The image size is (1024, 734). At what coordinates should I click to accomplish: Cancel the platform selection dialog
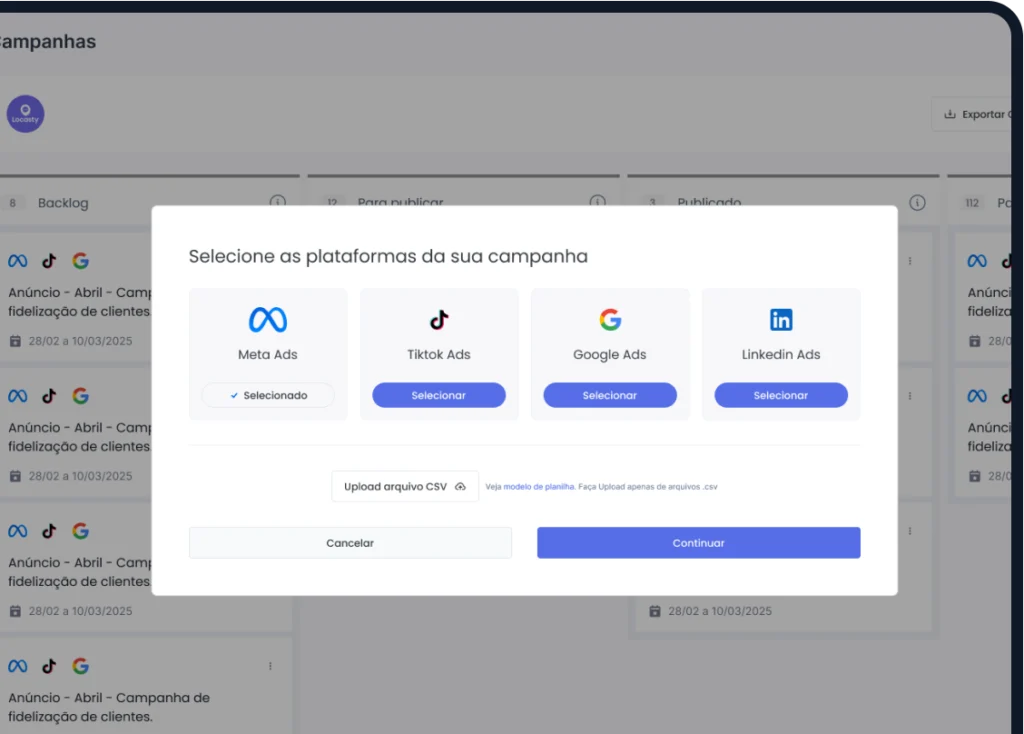[x=350, y=543]
